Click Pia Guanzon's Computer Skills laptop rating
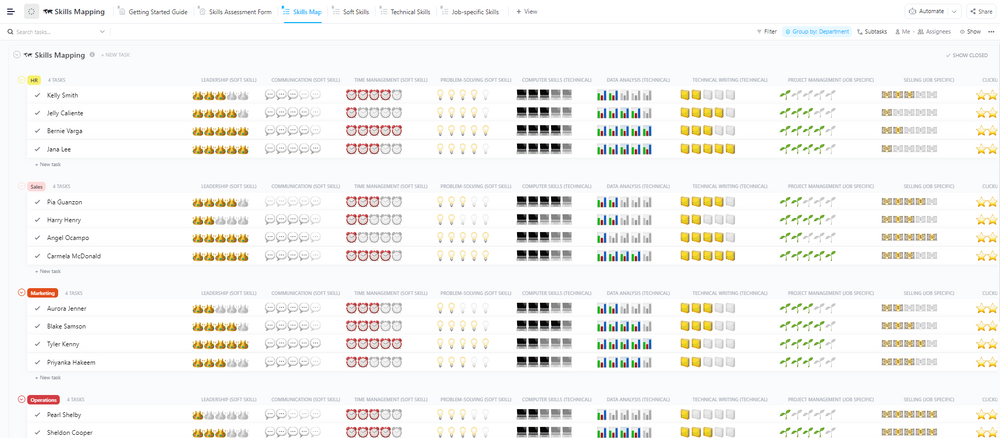Viewport: 1000px width, 438px height. (544, 201)
